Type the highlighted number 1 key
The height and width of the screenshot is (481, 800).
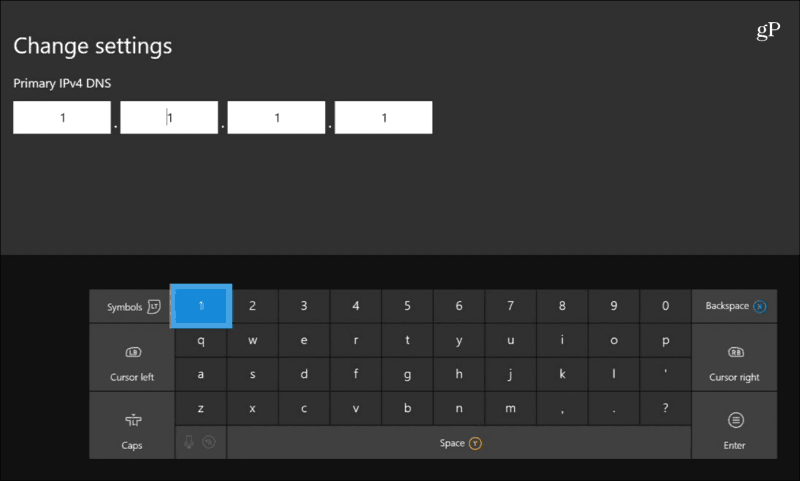point(201,305)
